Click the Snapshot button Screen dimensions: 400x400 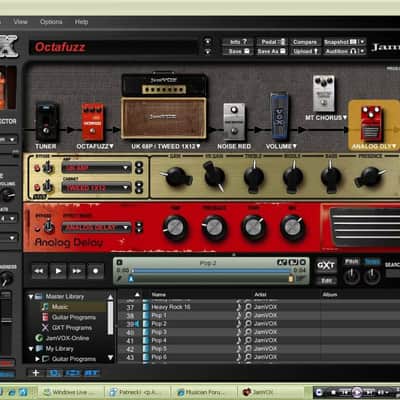click(x=340, y=42)
